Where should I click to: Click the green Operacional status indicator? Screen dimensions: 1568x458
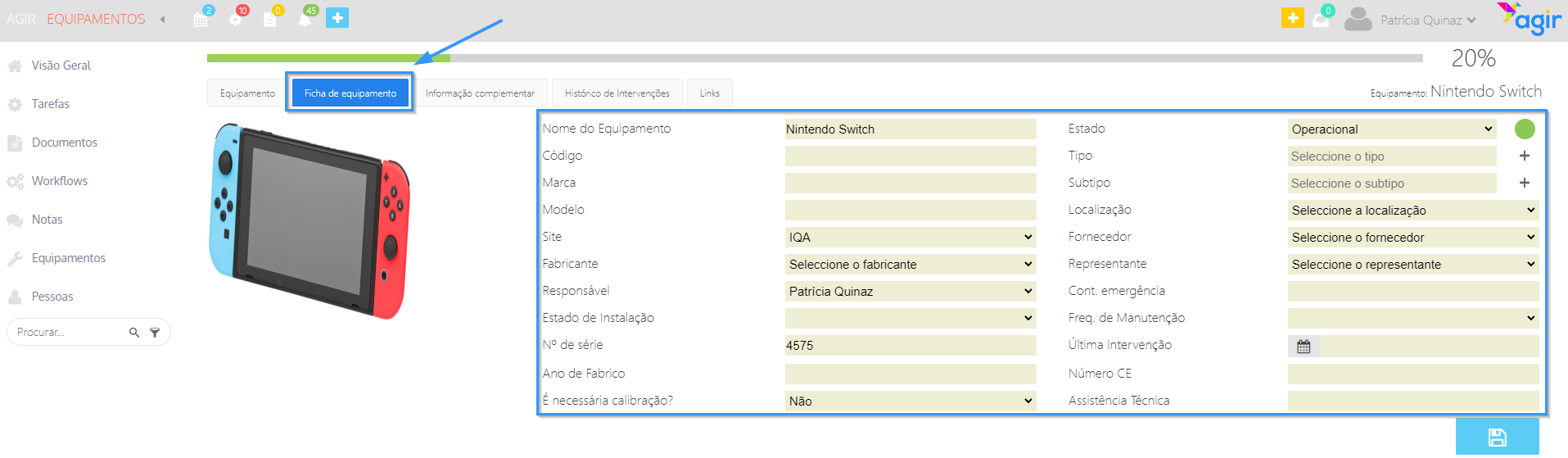click(x=1525, y=129)
